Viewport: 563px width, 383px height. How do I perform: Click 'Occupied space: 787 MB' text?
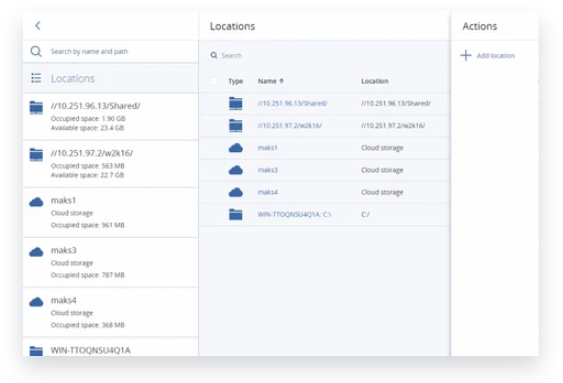[x=88, y=275]
